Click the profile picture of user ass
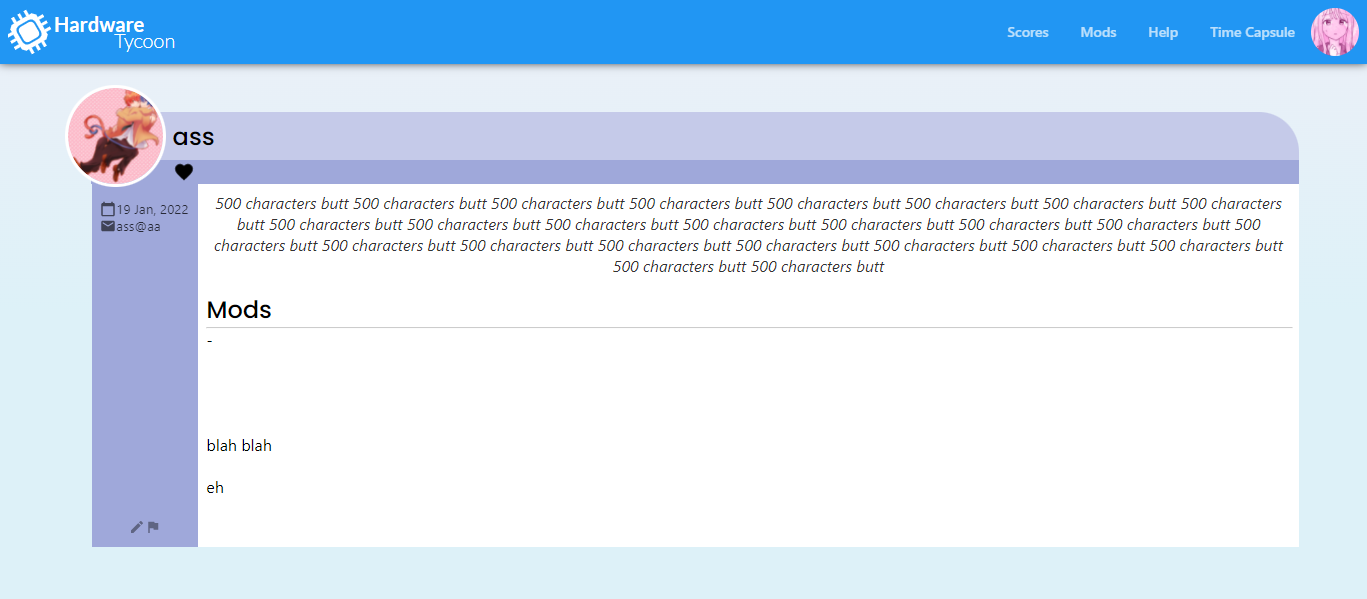The width and height of the screenshot is (1367, 599). pos(116,135)
